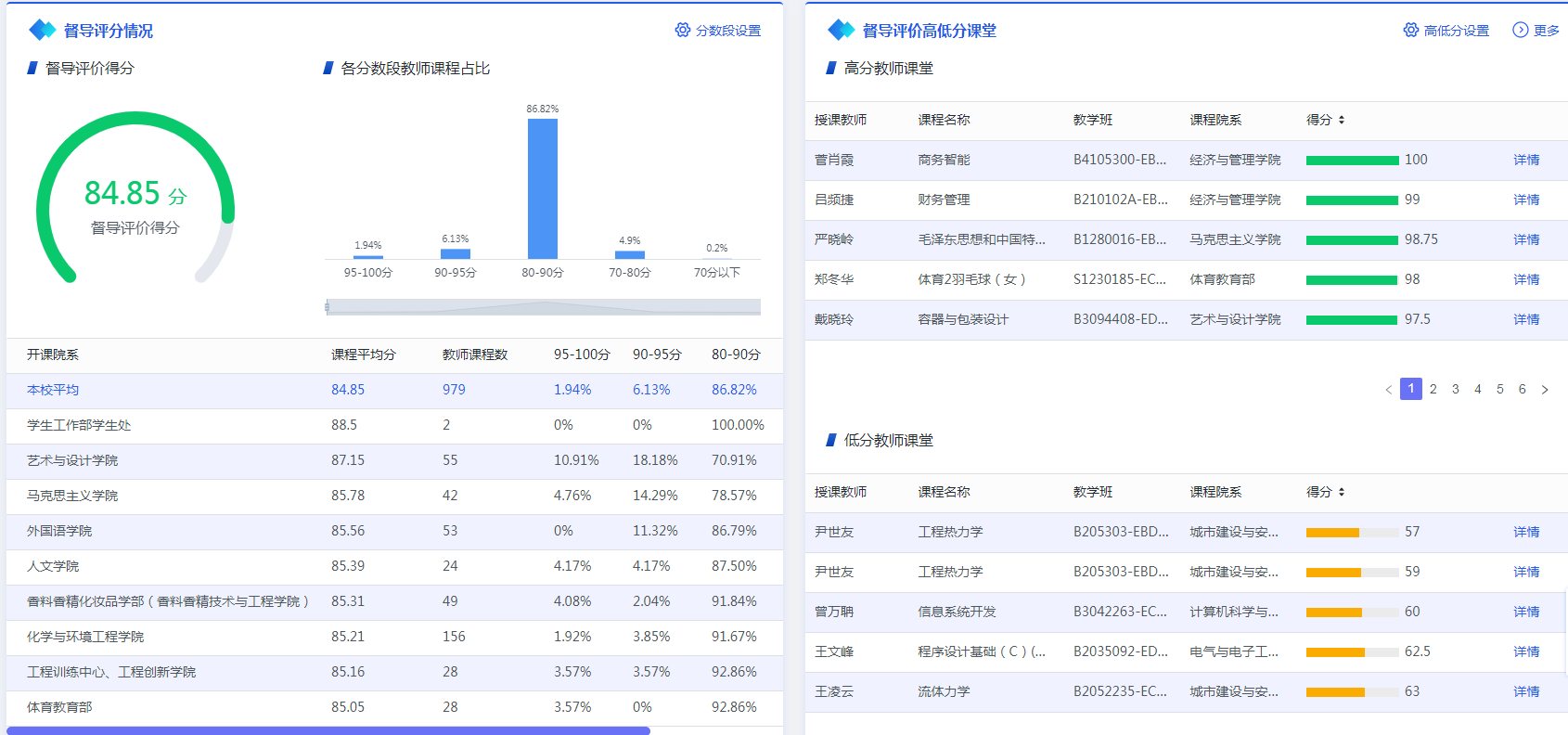Jump to page 6 in pagination
1568x735 pixels.
[x=1522, y=389]
